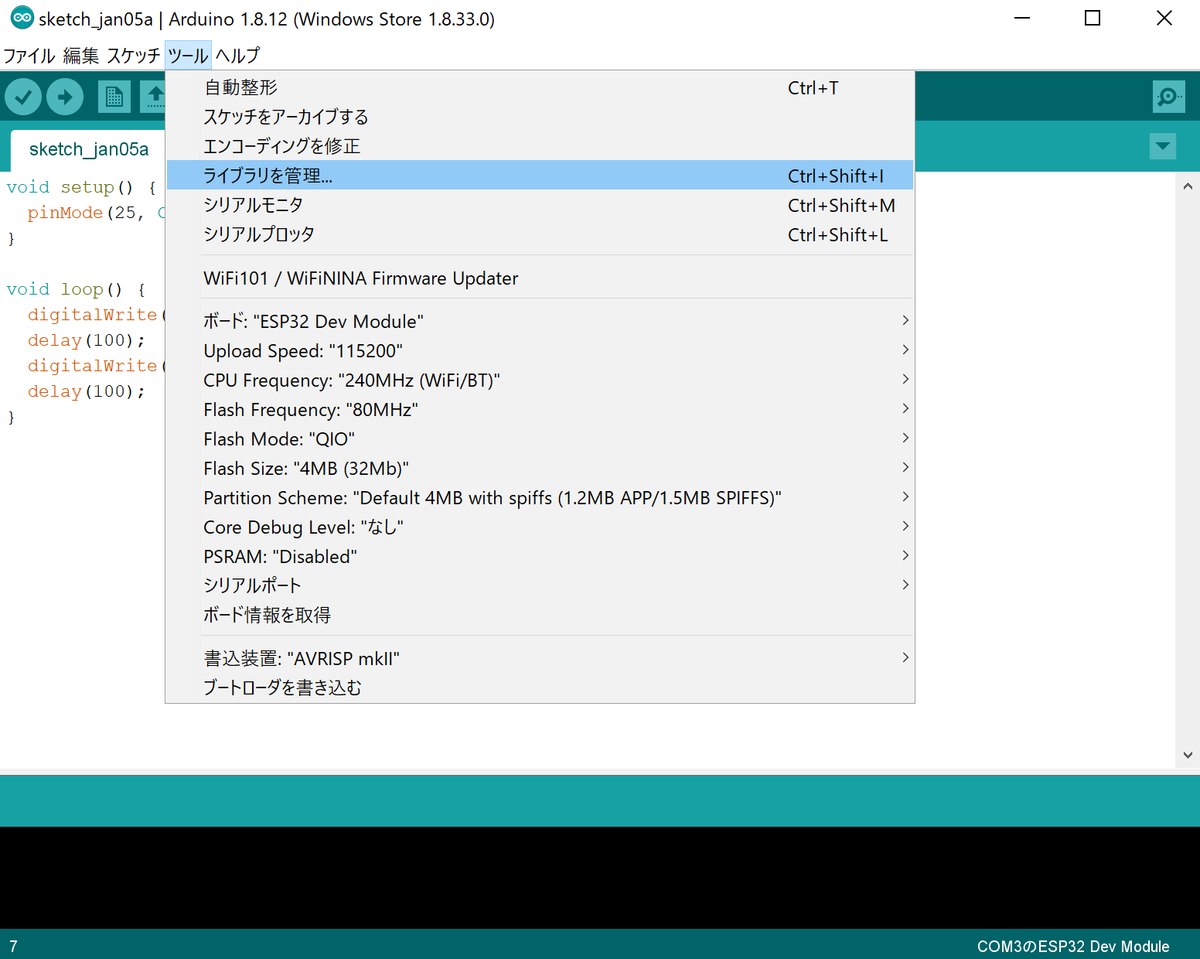Click the editor scrollbar down arrow
The height and width of the screenshot is (959, 1200).
[1188, 756]
